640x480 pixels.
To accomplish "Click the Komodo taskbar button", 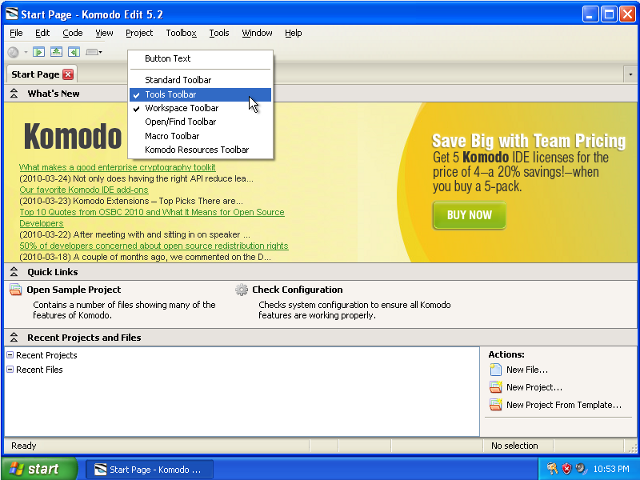I will coord(150,469).
